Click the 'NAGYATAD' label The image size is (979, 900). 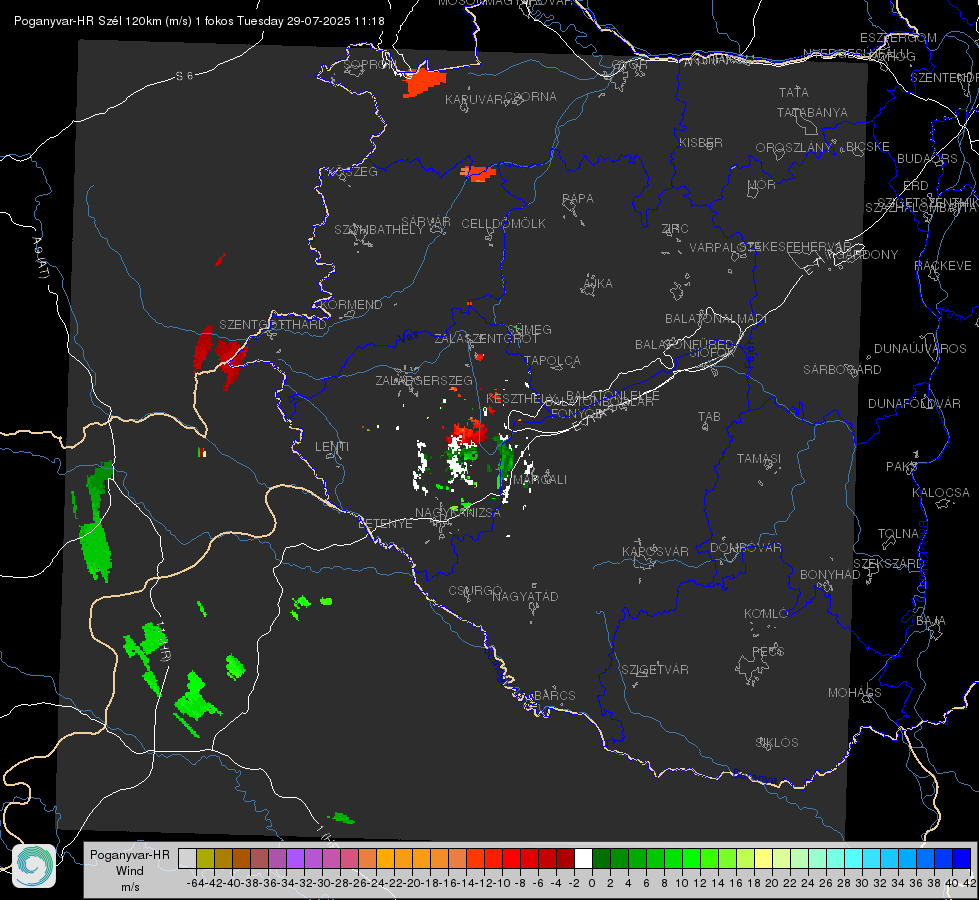tap(525, 596)
